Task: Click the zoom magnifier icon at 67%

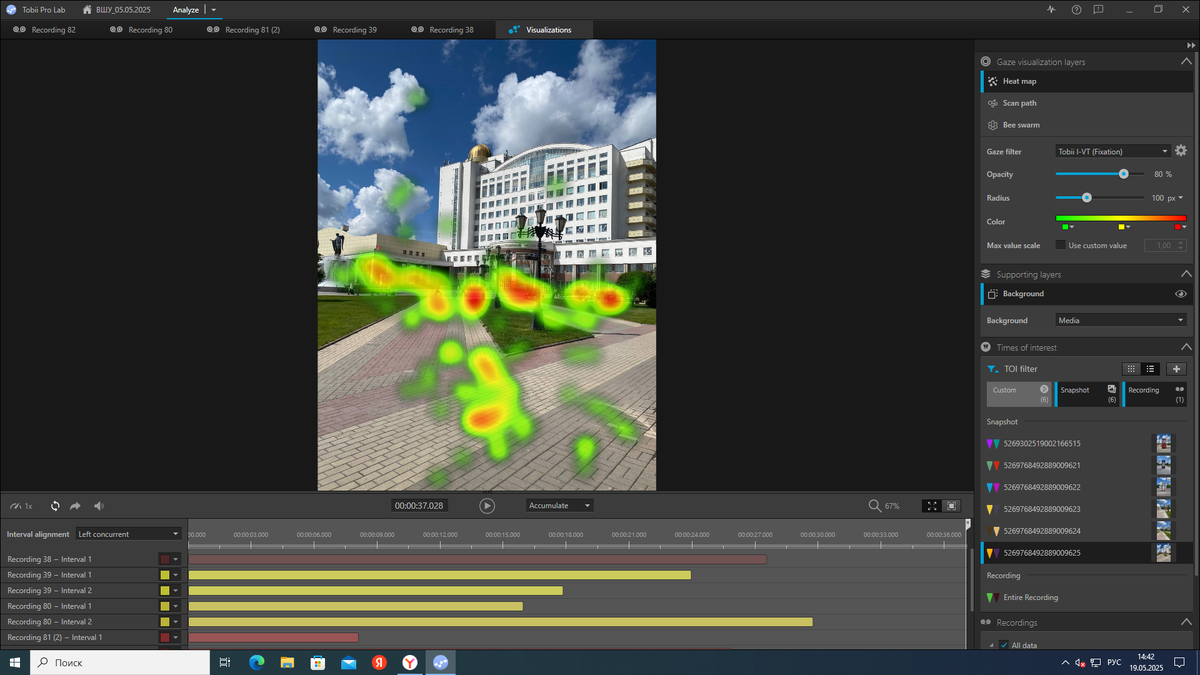Action: tap(875, 506)
